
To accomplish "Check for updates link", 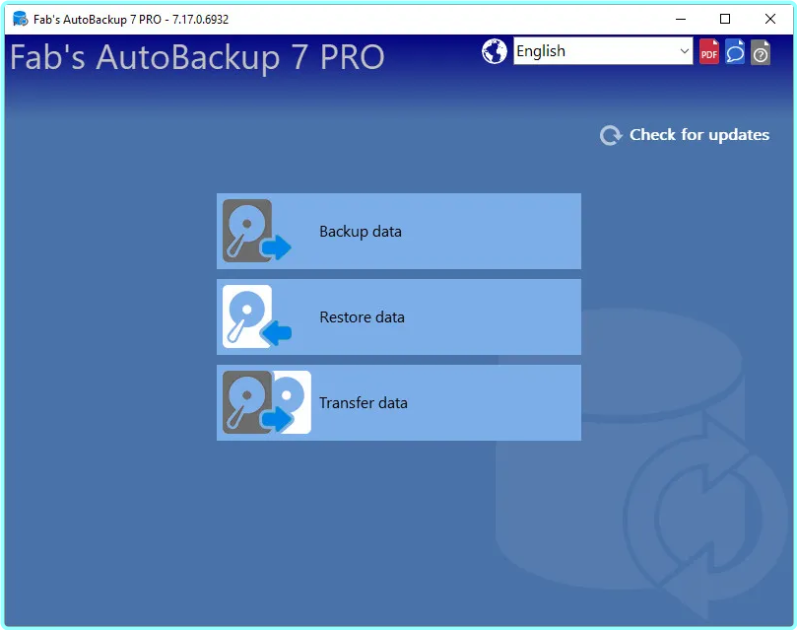I will click(699, 135).
